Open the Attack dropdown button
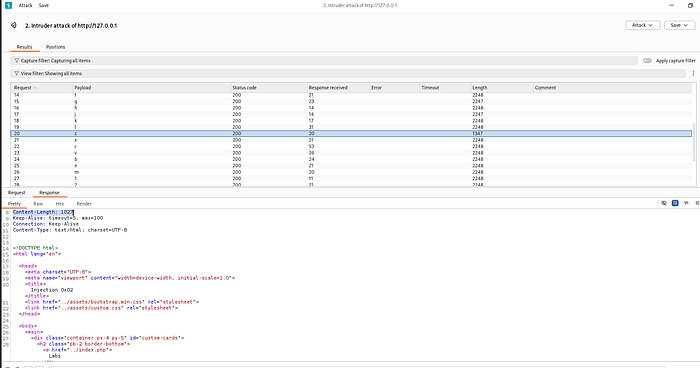 coord(642,25)
